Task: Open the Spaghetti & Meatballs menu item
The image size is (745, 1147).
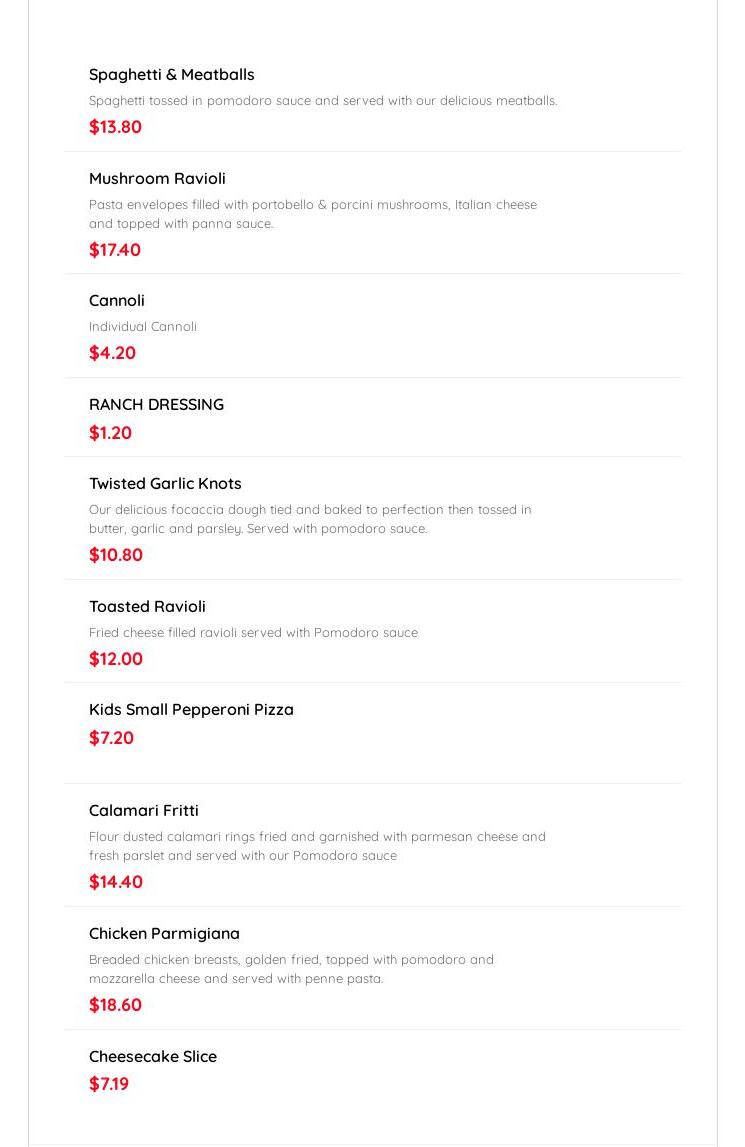Action: pos(171,75)
